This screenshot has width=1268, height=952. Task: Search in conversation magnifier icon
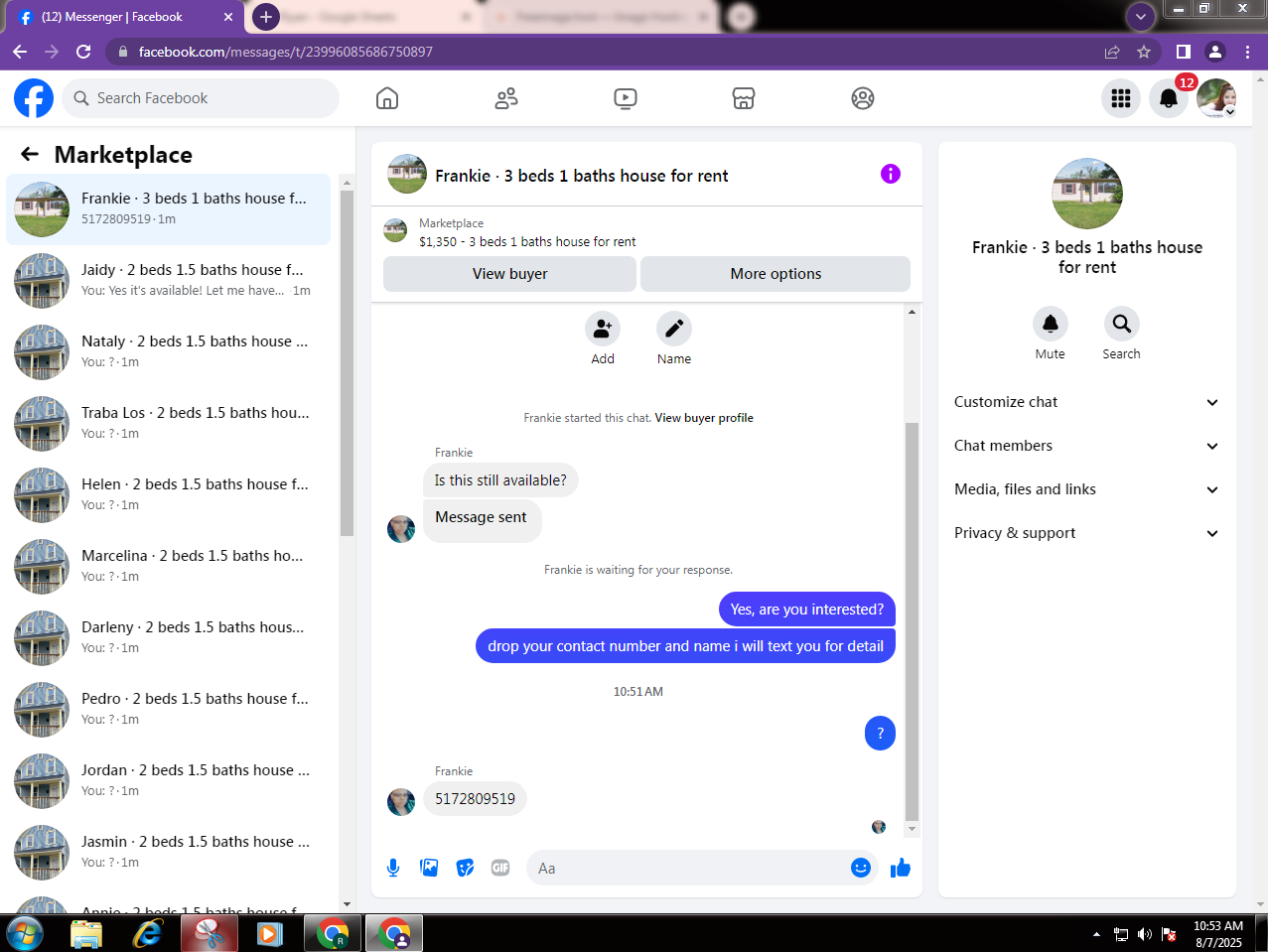1122,324
